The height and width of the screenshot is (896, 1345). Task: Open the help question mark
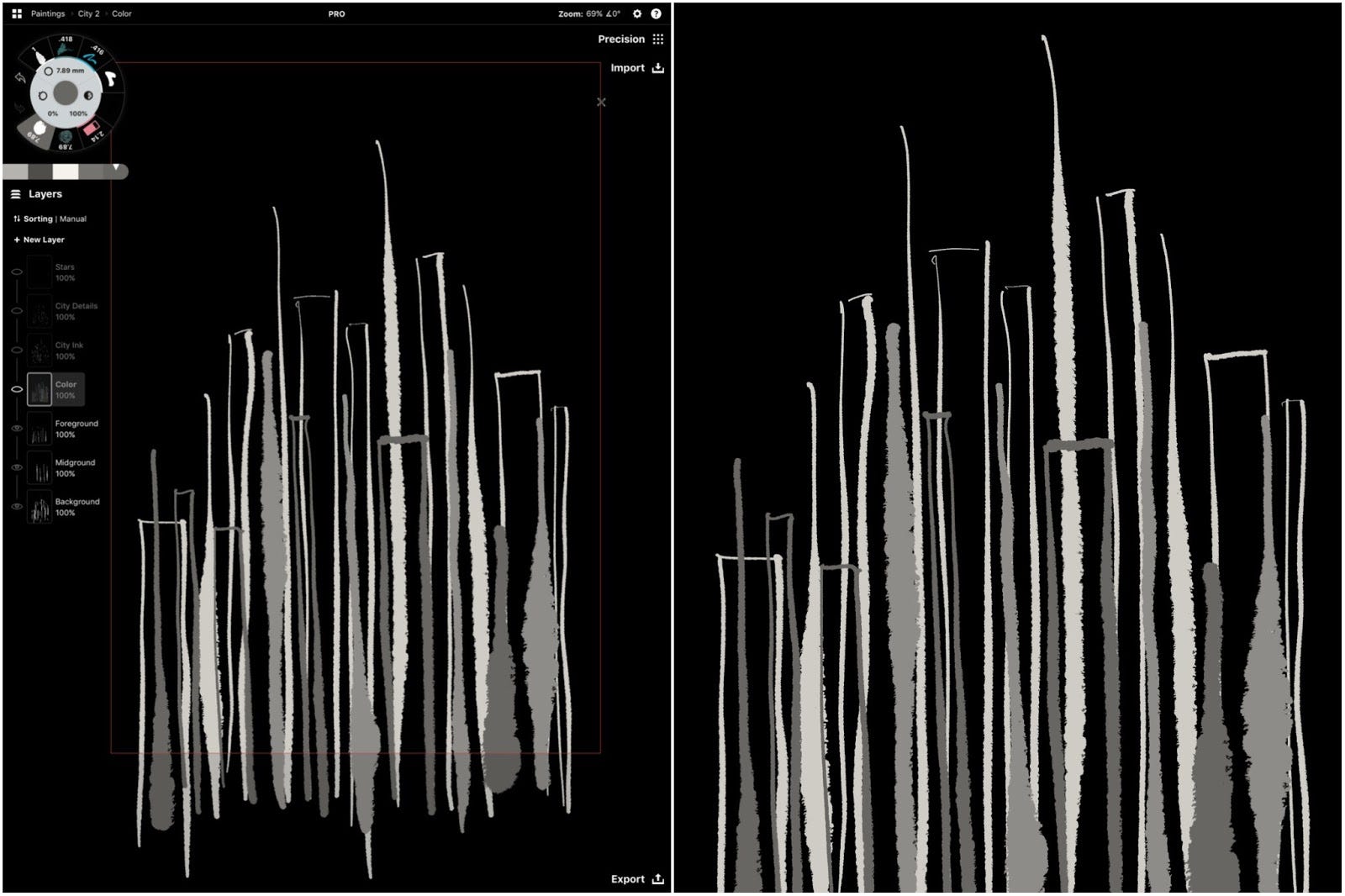[x=656, y=13]
